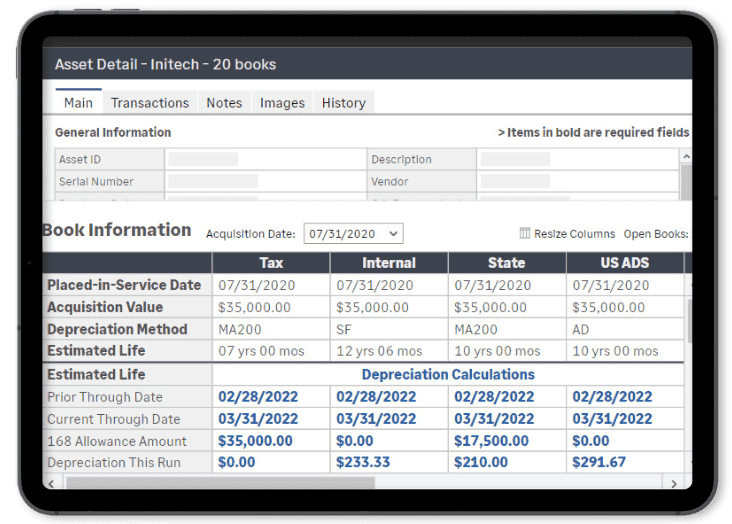Open the Transactions tab
The width and height of the screenshot is (732, 524).
pos(150,103)
